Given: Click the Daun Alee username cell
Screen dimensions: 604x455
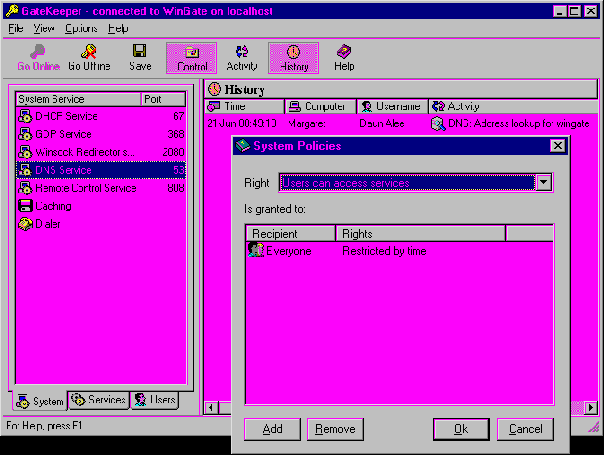Looking at the screenshot, I should (x=382, y=124).
